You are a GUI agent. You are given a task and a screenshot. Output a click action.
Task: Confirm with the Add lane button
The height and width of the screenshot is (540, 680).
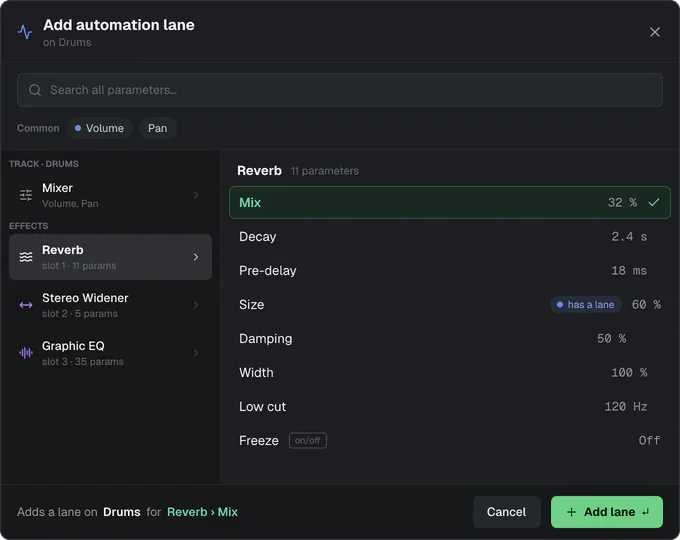pos(607,512)
